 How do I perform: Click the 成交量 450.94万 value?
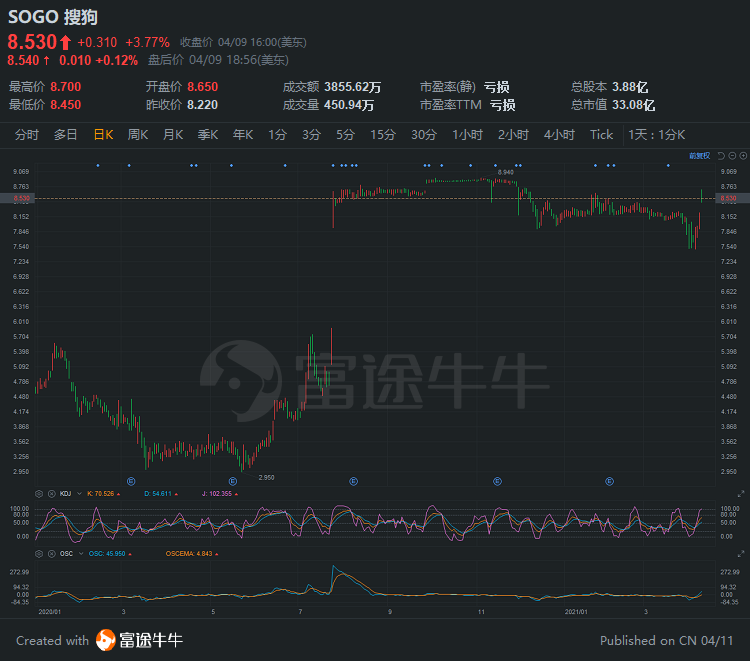tap(349, 105)
